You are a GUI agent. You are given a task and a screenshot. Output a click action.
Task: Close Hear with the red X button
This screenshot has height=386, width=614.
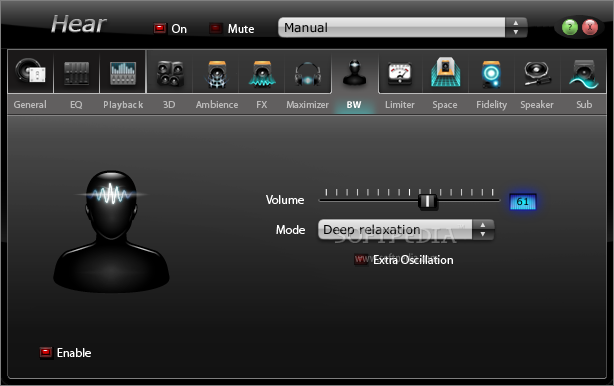pyautogui.click(x=589, y=27)
